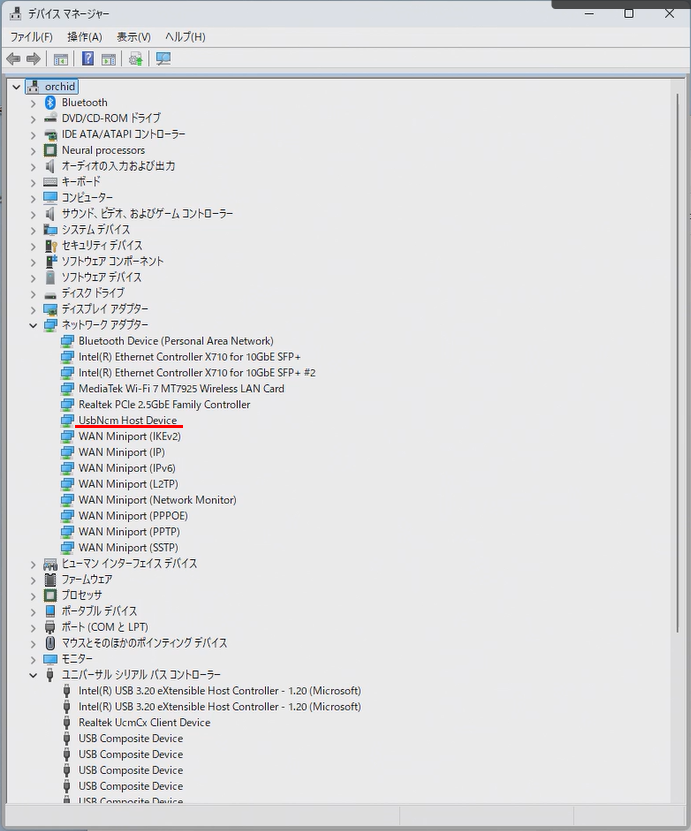Click the back arrow toolbar icon

pyautogui.click(x=13, y=59)
